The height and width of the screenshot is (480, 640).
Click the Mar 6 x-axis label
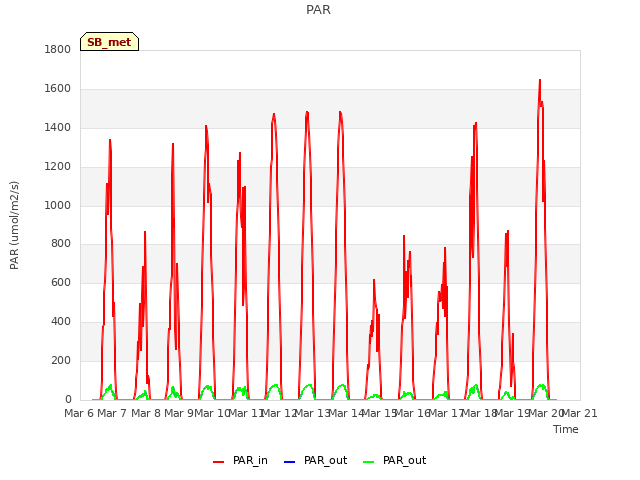click(x=79, y=413)
